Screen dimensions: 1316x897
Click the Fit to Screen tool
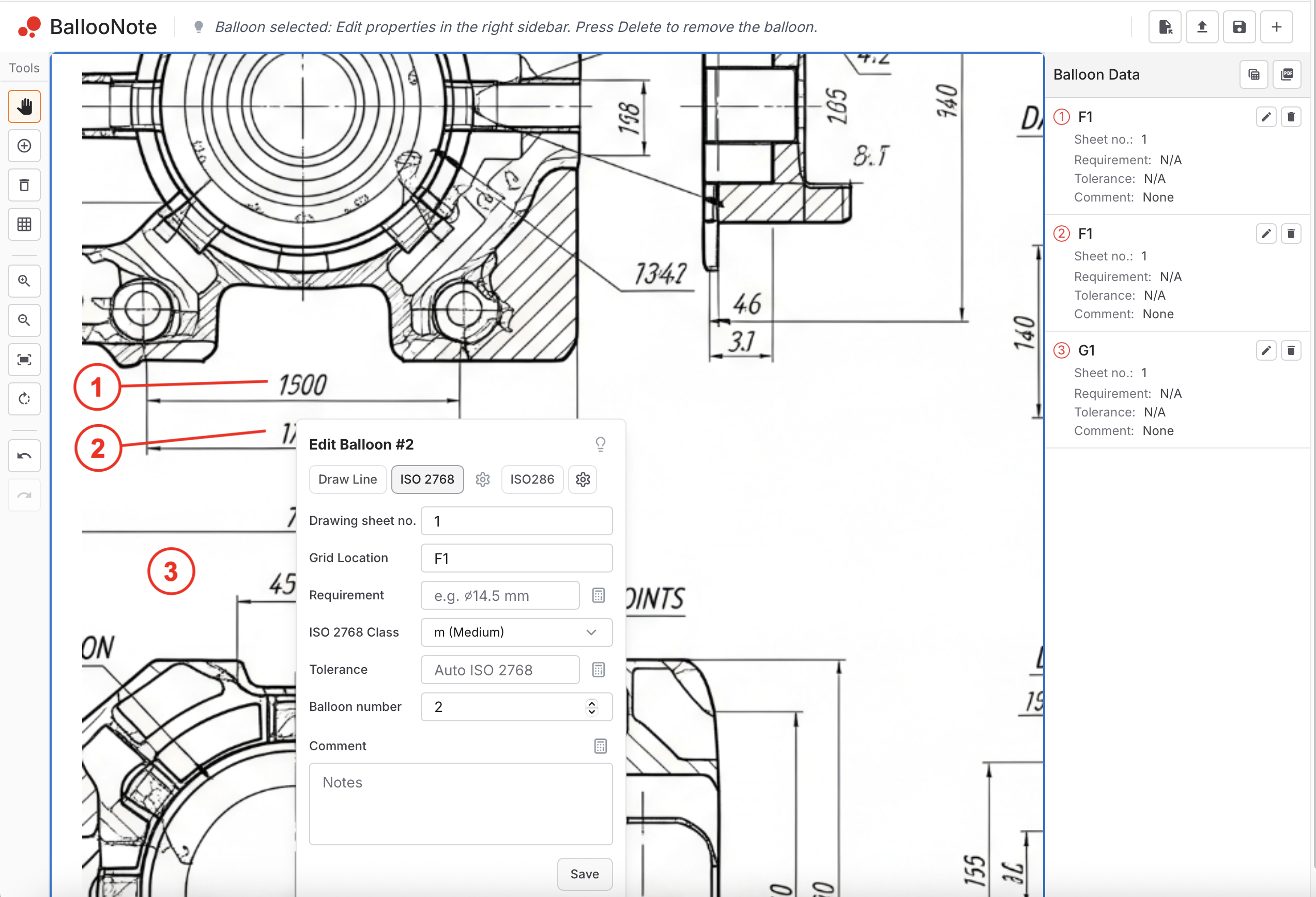point(24,360)
